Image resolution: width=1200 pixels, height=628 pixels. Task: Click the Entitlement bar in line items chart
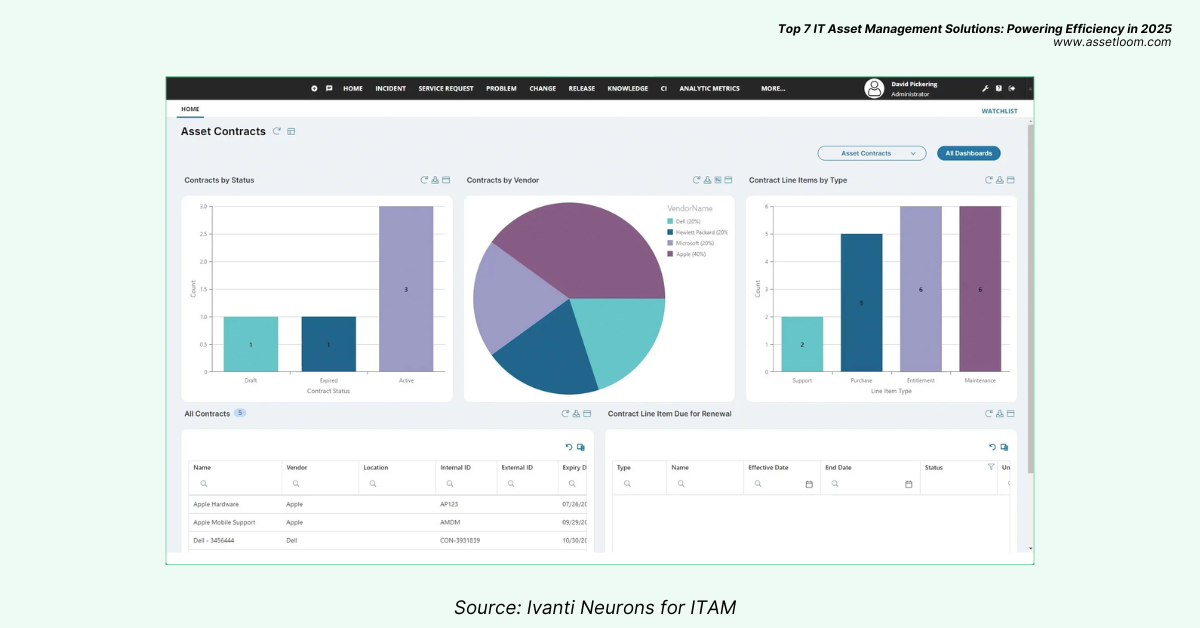tap(921, 289)
